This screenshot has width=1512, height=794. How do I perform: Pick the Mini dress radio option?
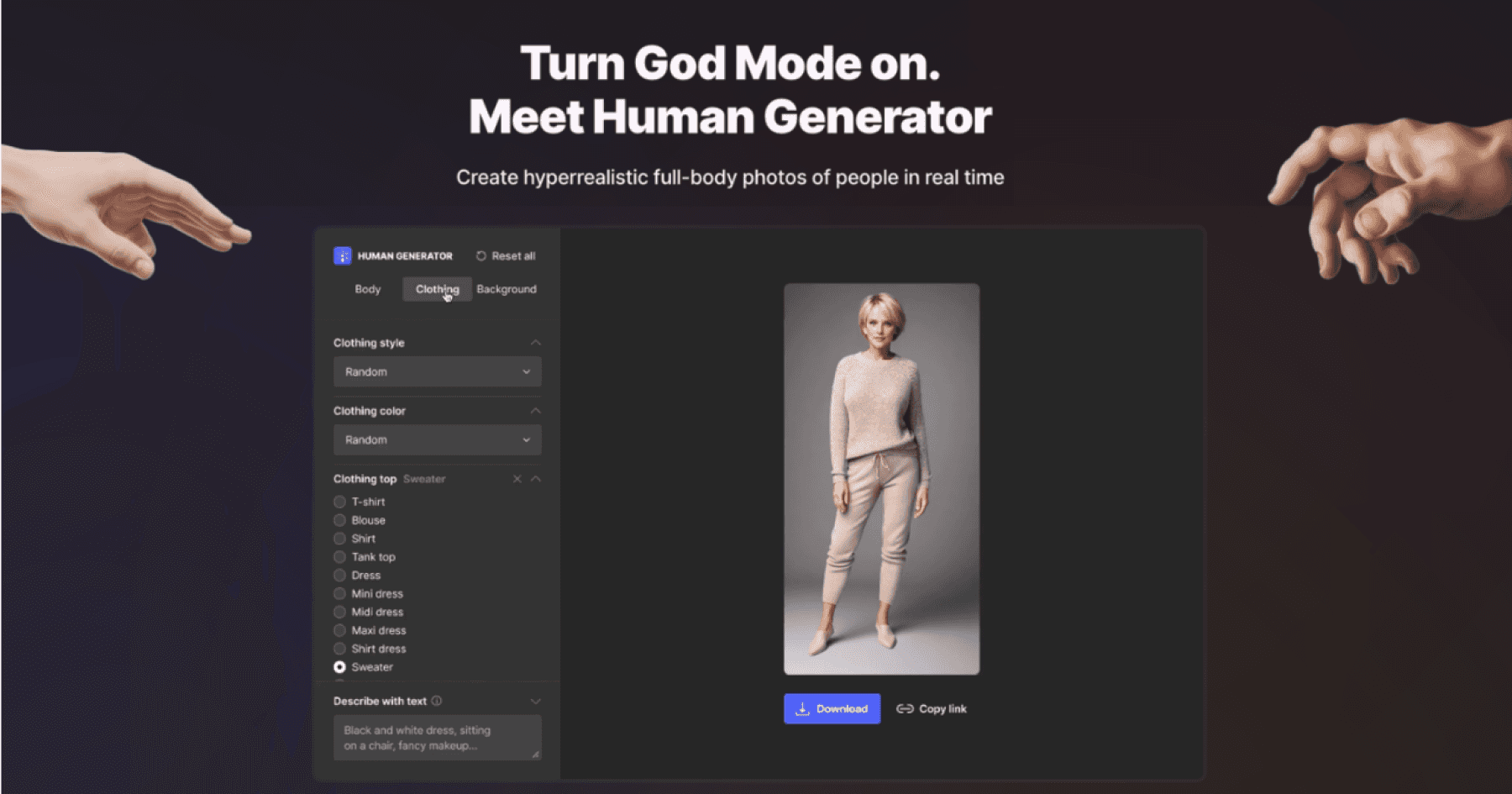point(339,593)
